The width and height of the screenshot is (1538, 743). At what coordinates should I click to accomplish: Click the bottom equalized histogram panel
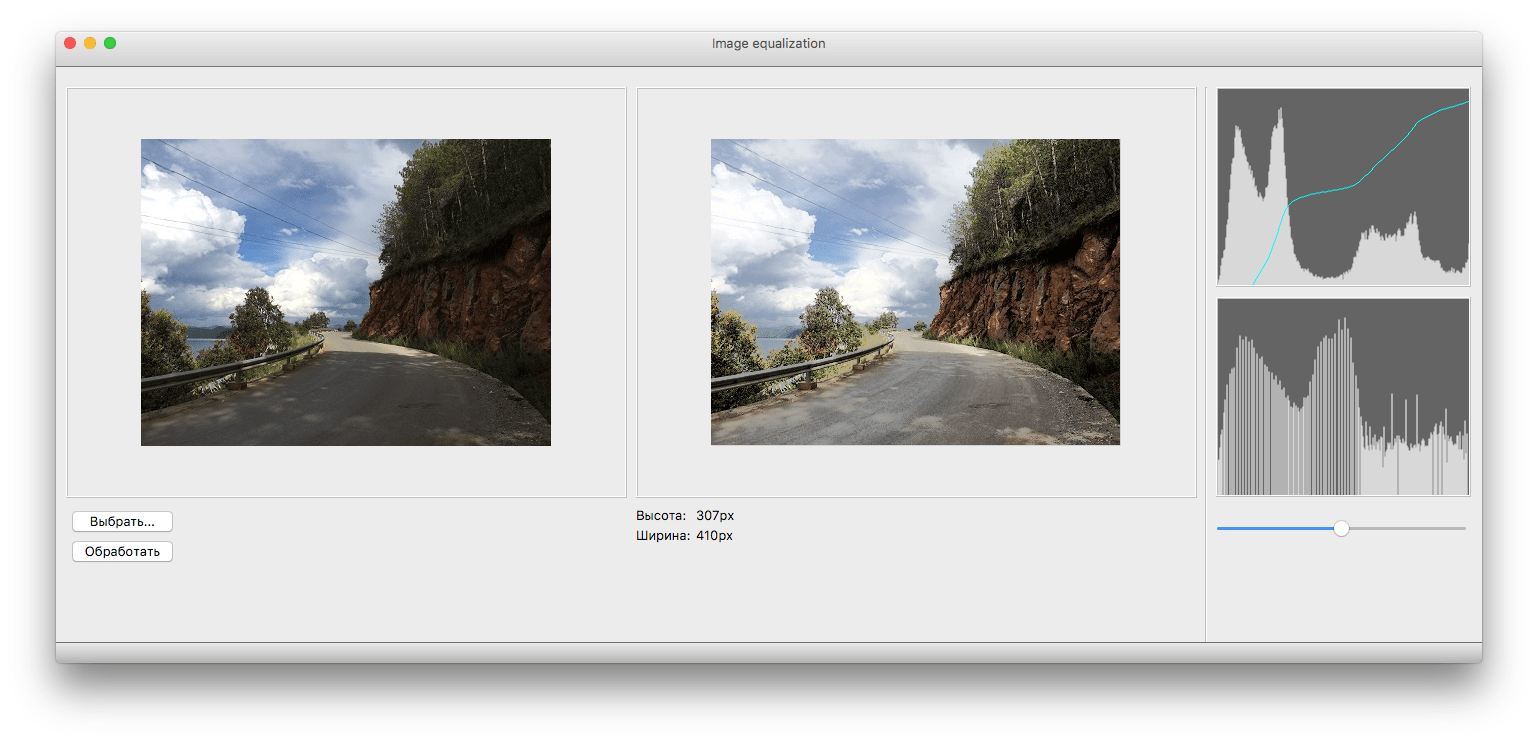[x=1343, y=396]
